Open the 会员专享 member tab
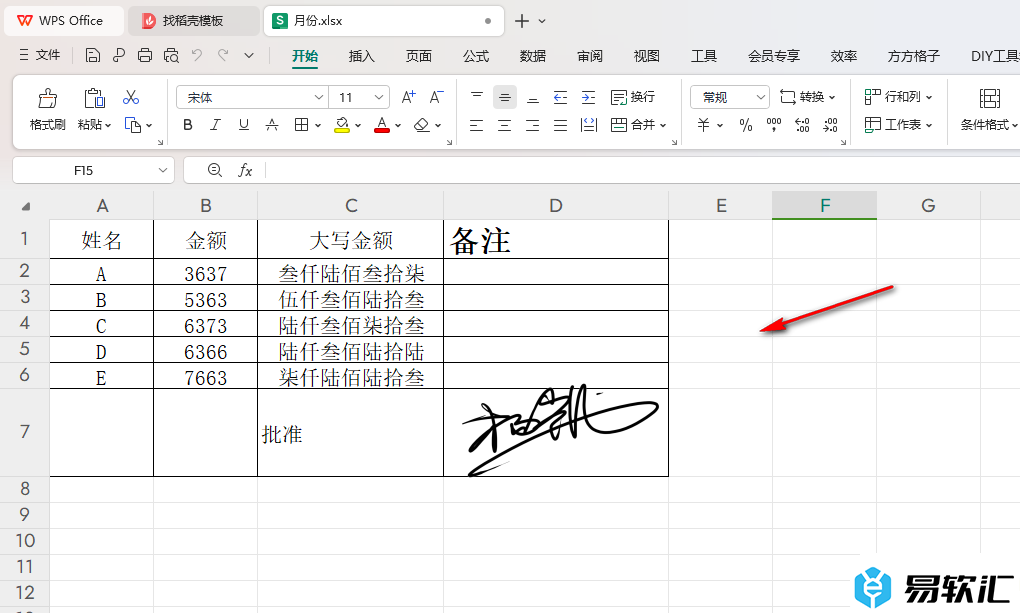The height and width of the screenshot is (613, 1020). tap(774, 56)
